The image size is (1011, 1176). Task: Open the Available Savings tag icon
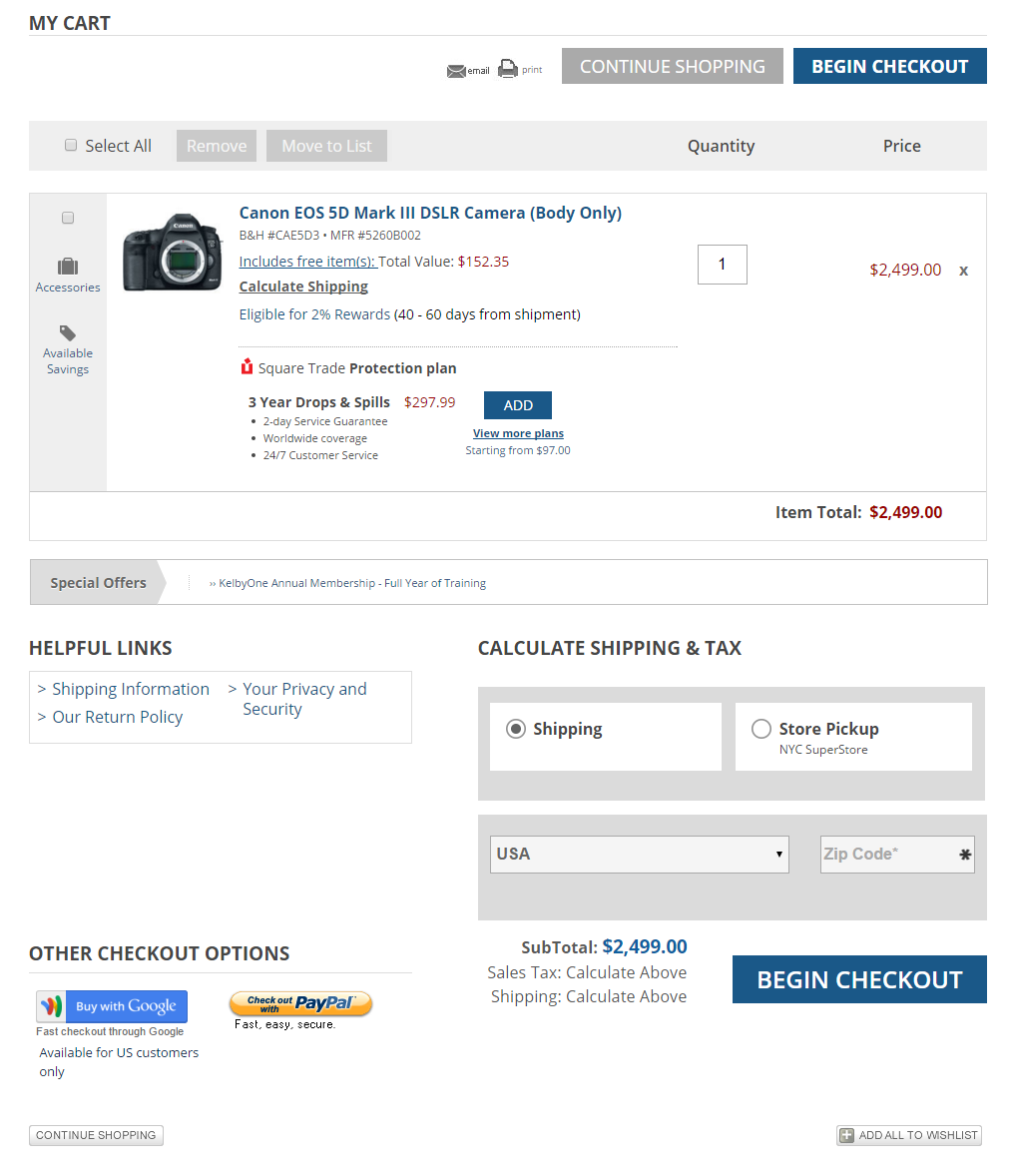(68, 332)
